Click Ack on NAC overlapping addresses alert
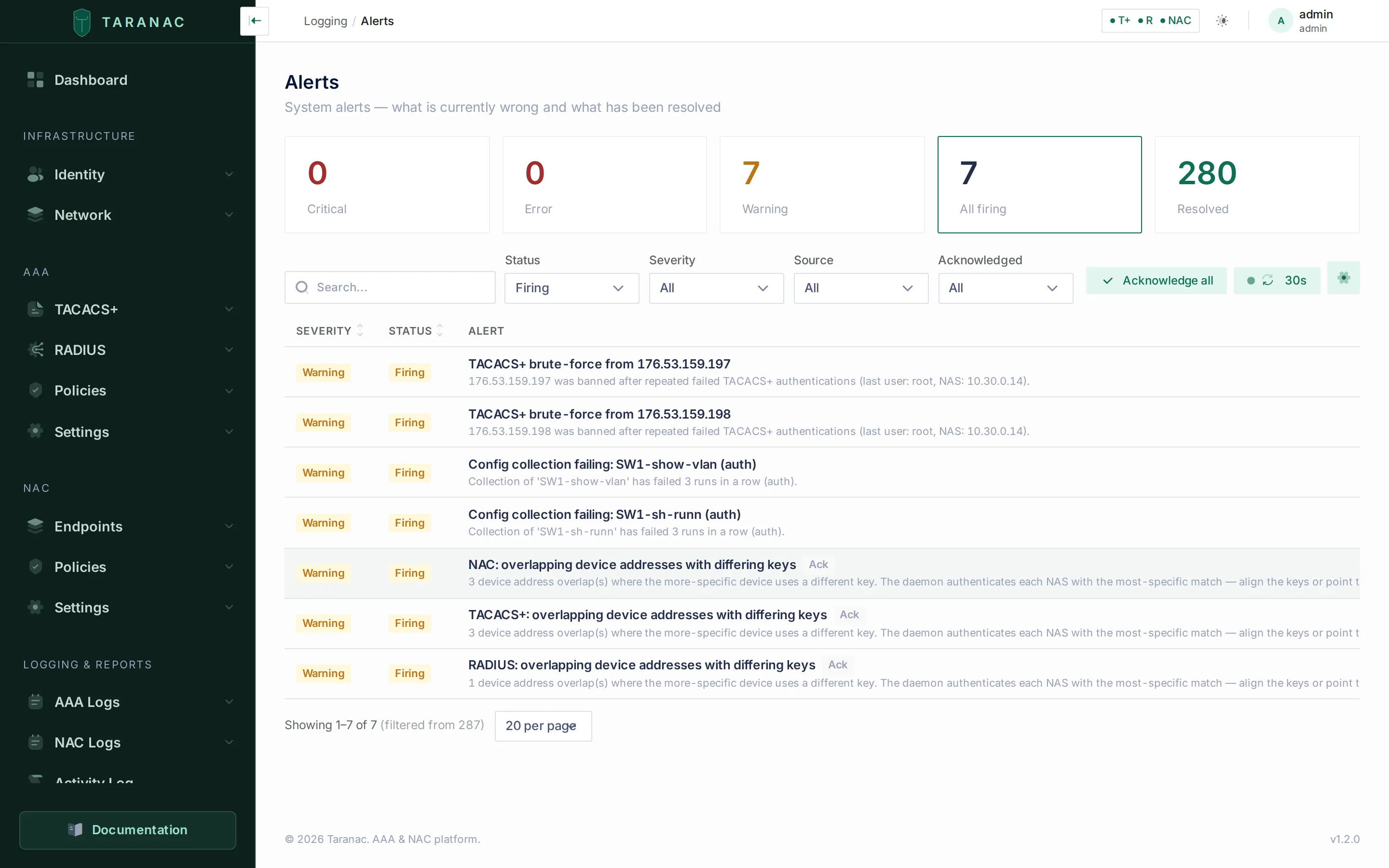The width and height of the screenshot is (1389, 868). pyautogui.click(x=818, y=564)
